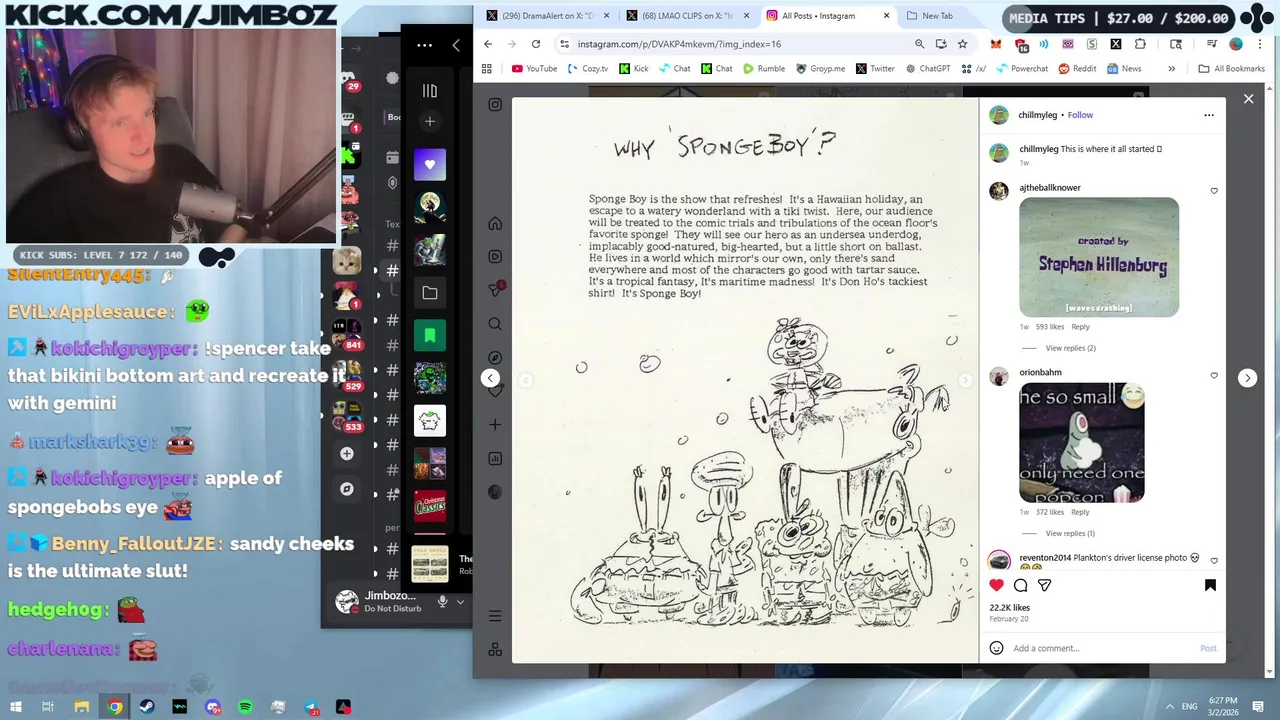Image resolution: width=1280 pixels, height=720 pixels.
Task: Open post options three-dot menu
Action: (x=1209, y=115)
